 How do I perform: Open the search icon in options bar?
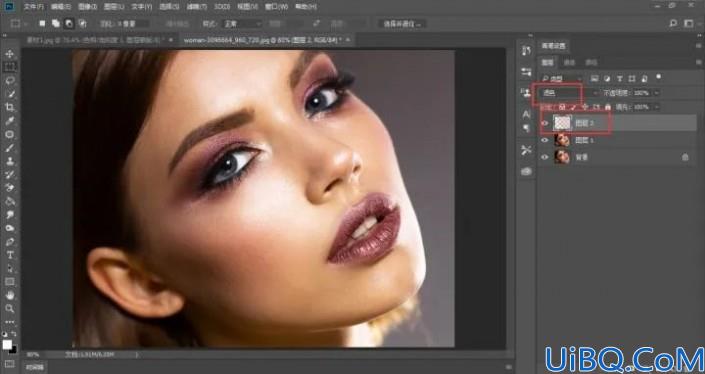pyautogui.click(x=673, y=23)
